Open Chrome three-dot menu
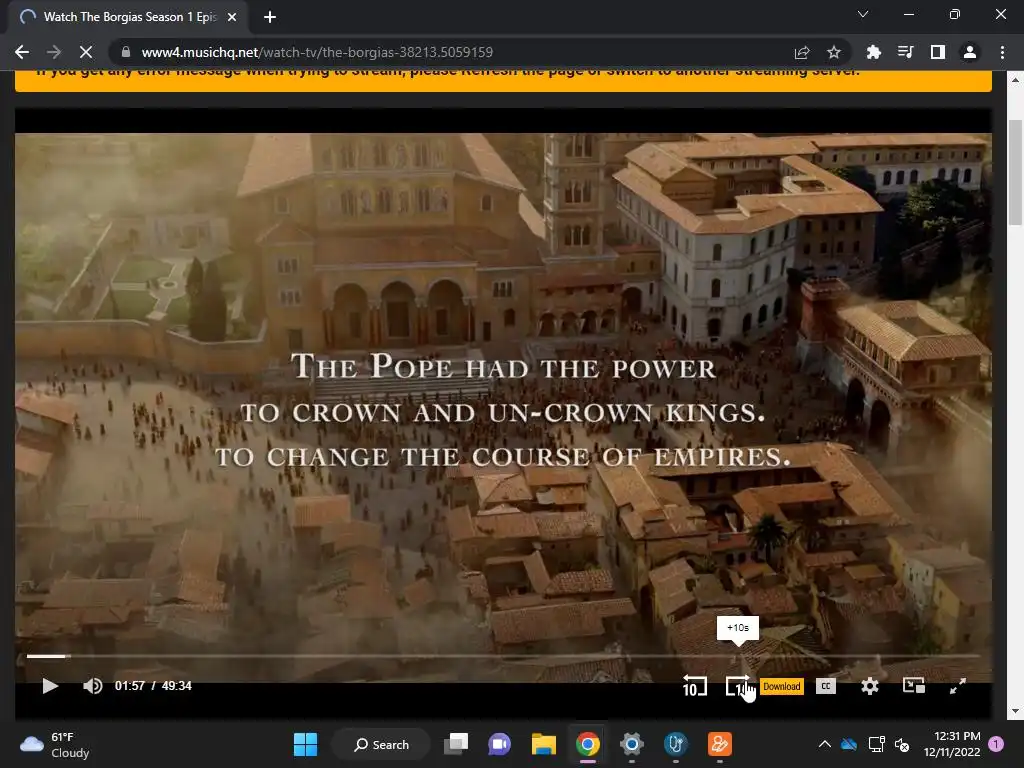 [1002, 52]
